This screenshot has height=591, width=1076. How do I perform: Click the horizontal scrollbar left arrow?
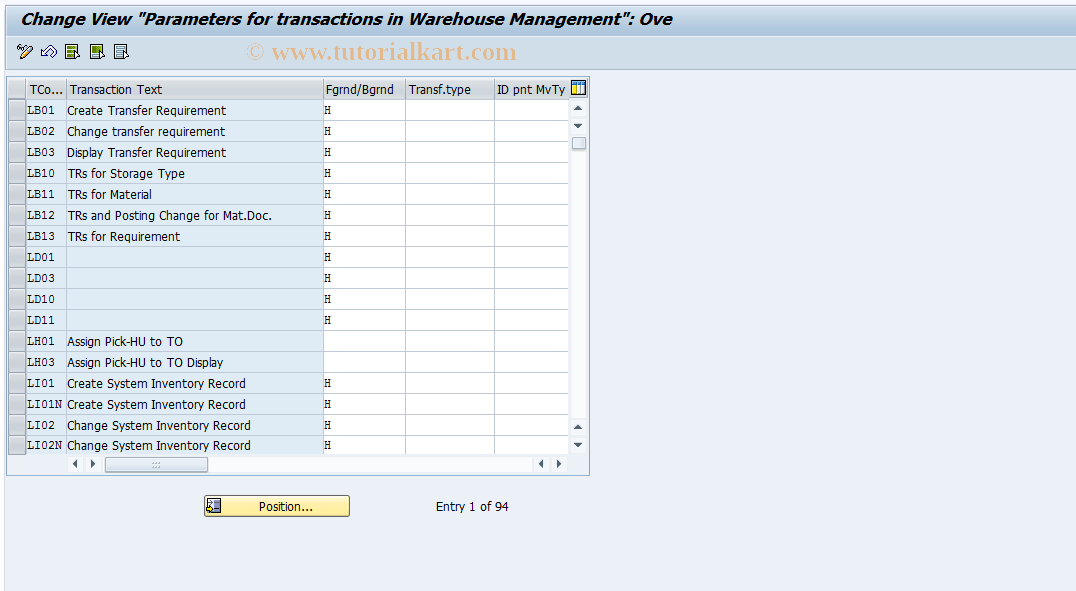[x=75, y=463]
